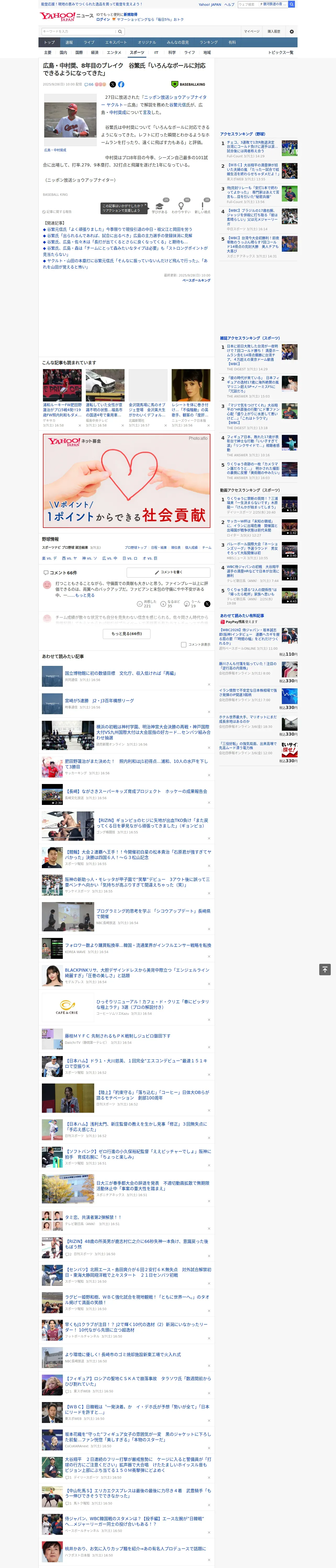This screenshot has height=1568, width=336.
Task: Dismiss the 浦和ルーキー recommended article card
Action: (80, 425)
